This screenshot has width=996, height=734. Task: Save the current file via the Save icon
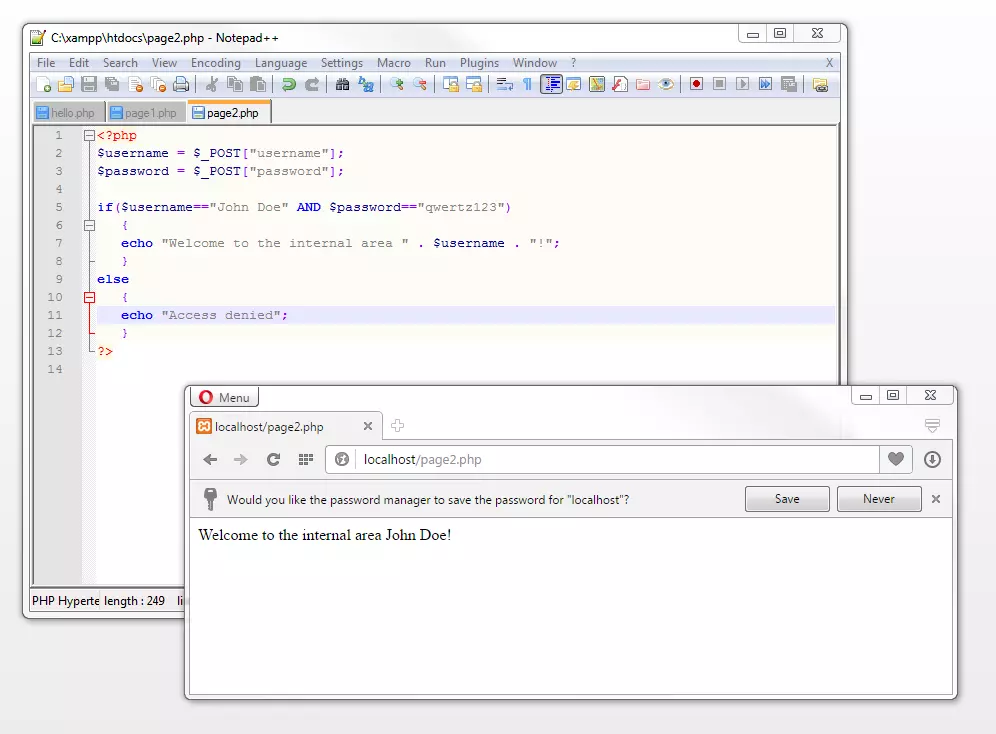point(89,84)
